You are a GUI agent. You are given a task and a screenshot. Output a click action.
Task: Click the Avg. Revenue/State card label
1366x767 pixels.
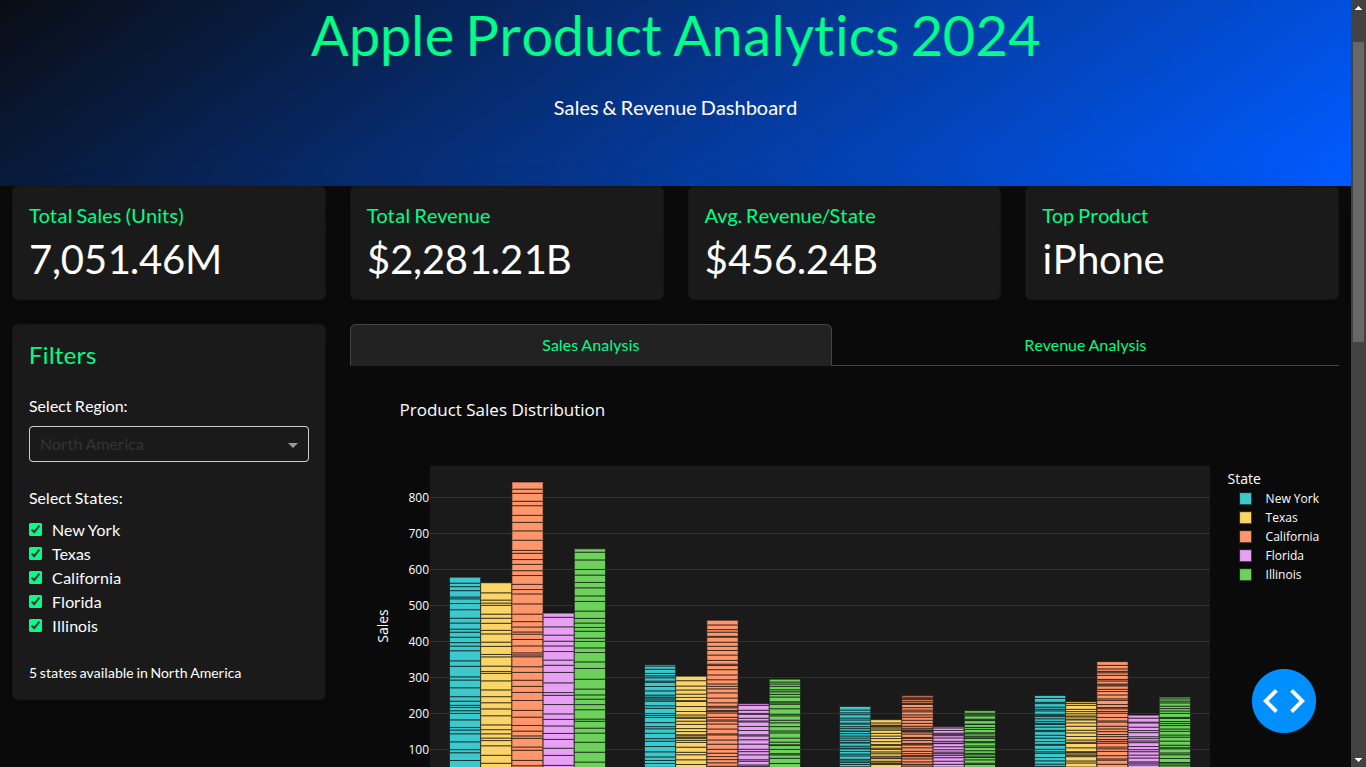pyautogui.click(x=790, y=216)
